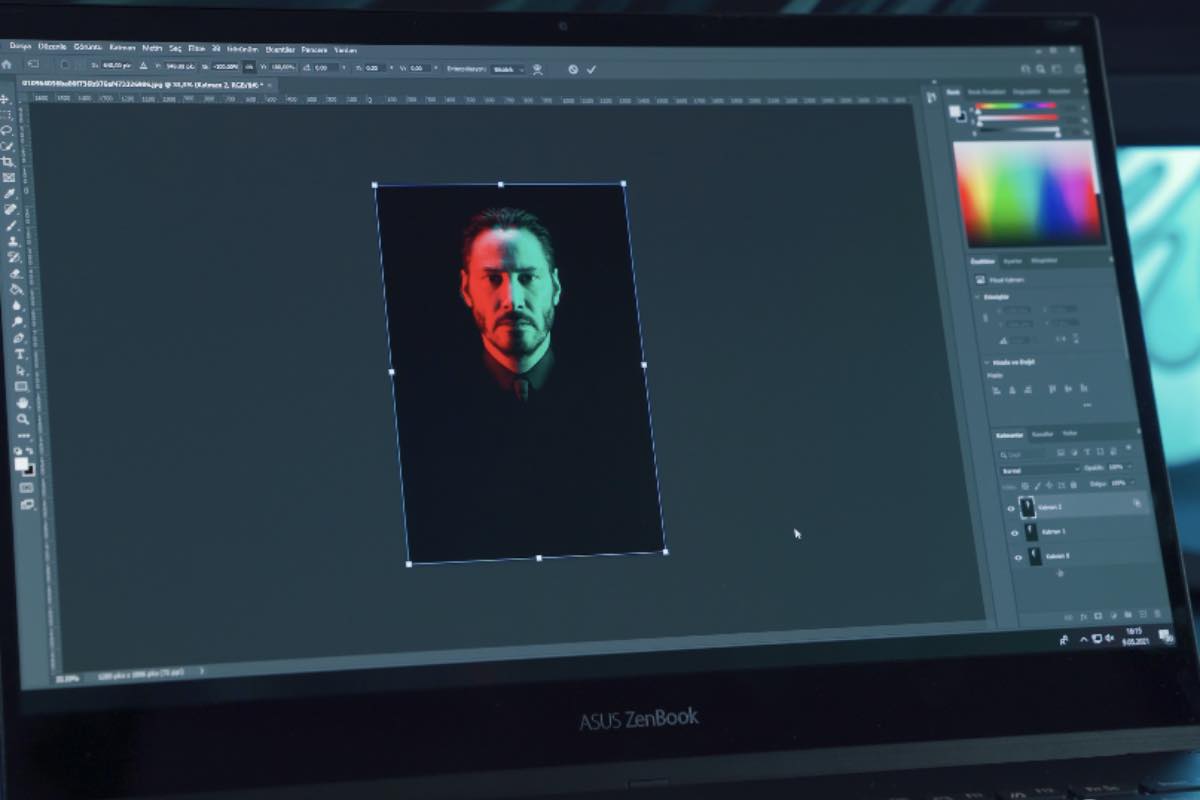Viewport: 1200px width, 800px height.
Task: Open the Katman menu
Action: 122,46
